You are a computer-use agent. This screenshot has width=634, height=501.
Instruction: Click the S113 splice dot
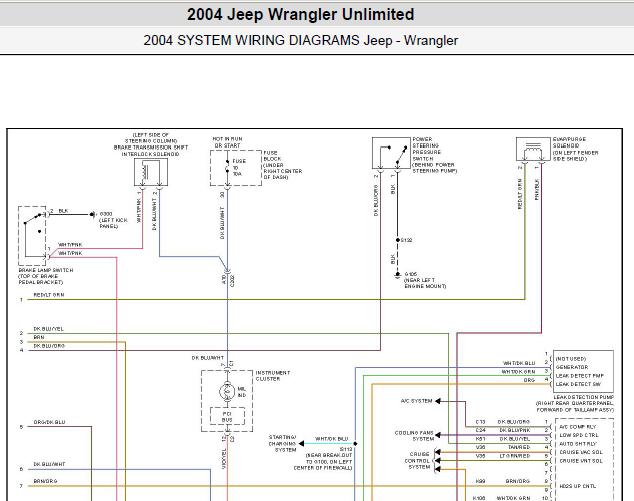coord(355,444)
